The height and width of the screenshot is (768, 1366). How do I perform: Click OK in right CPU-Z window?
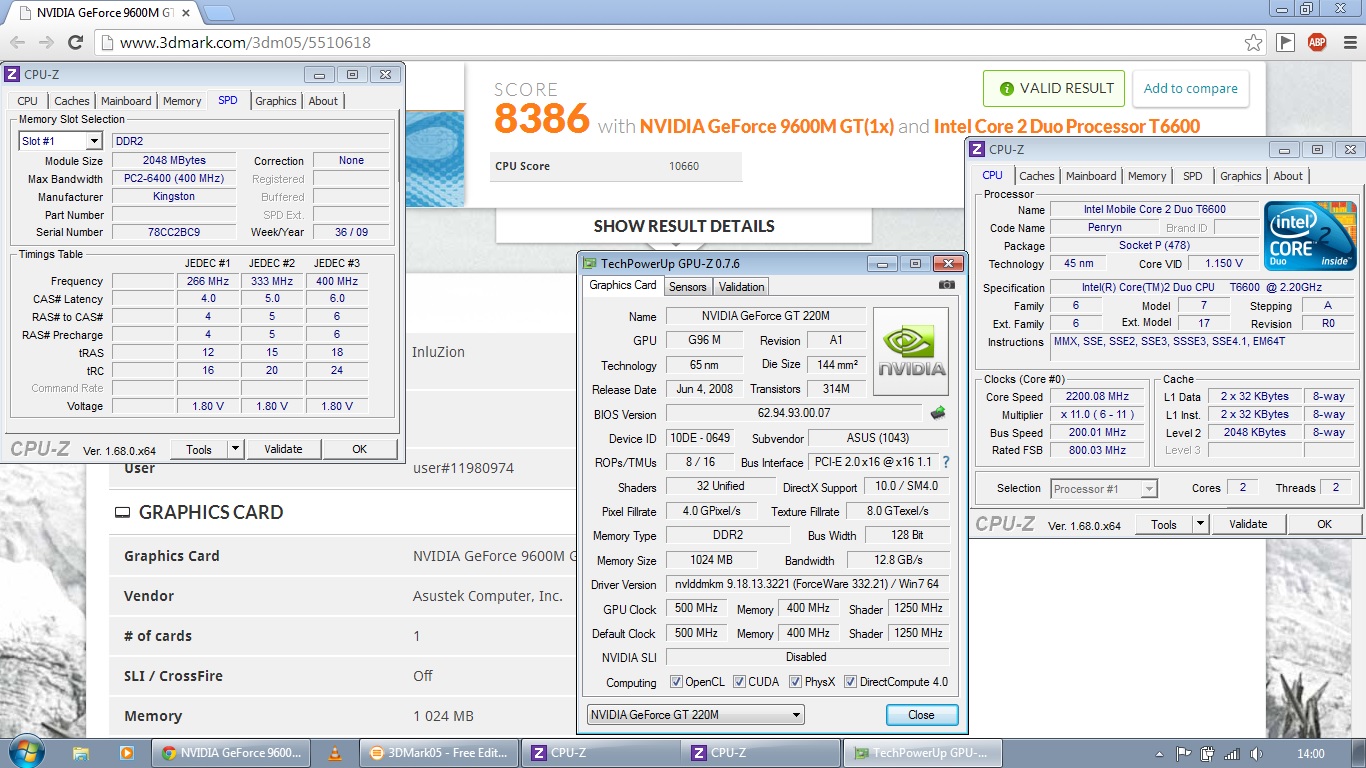(x=1324, y=524)
